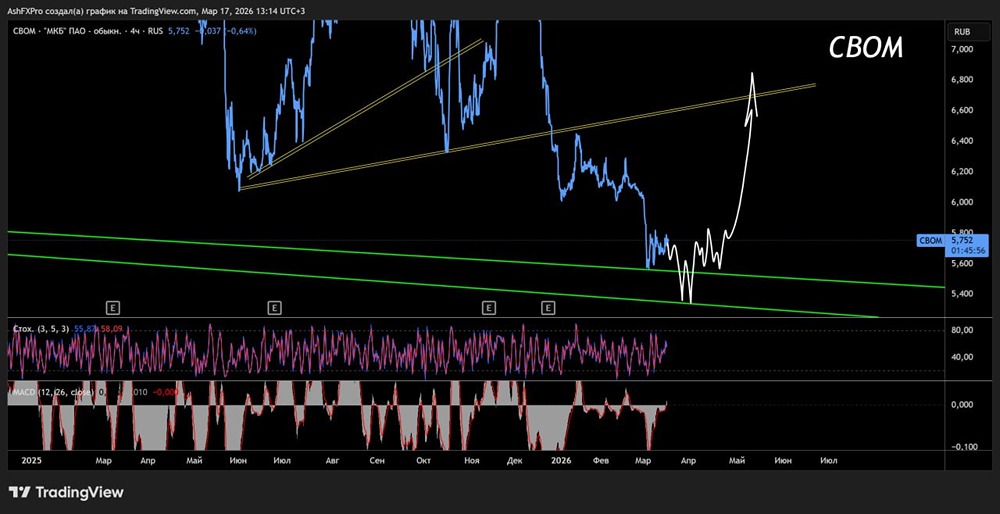The image size is (1000, 514).
Task: Click the blue CBOM 5,752 price label
Action: pos(952,245)
